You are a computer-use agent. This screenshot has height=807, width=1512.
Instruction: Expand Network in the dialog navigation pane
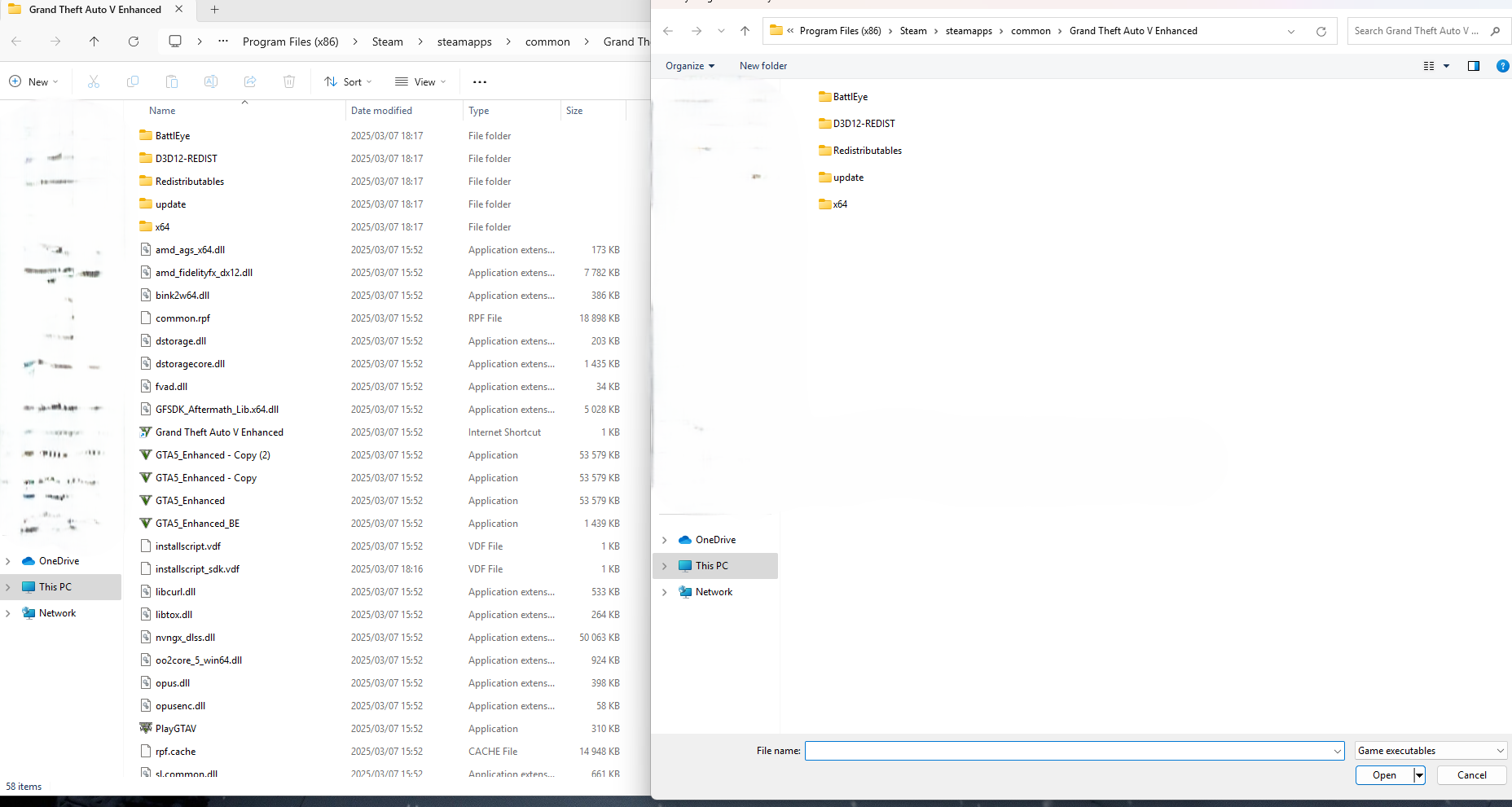point(665,592)
